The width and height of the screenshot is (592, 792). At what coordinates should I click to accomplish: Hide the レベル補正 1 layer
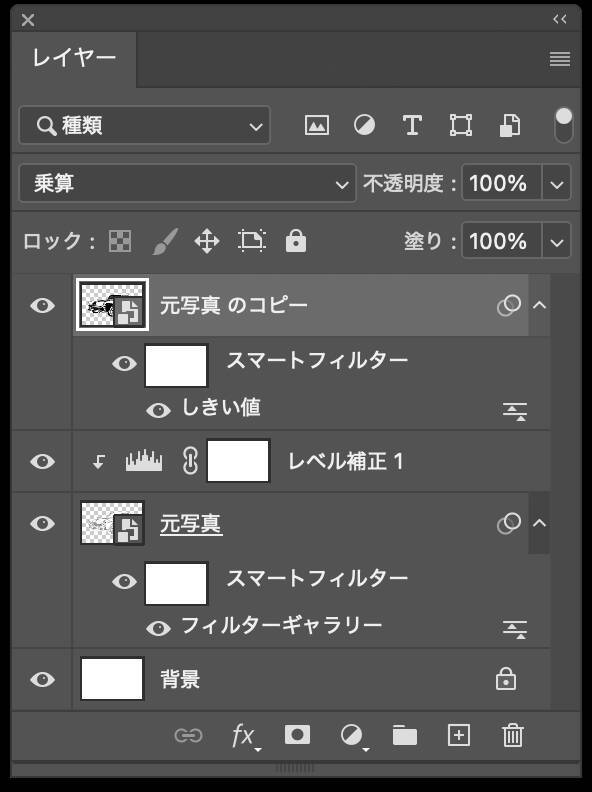click(x=42, y=461)
